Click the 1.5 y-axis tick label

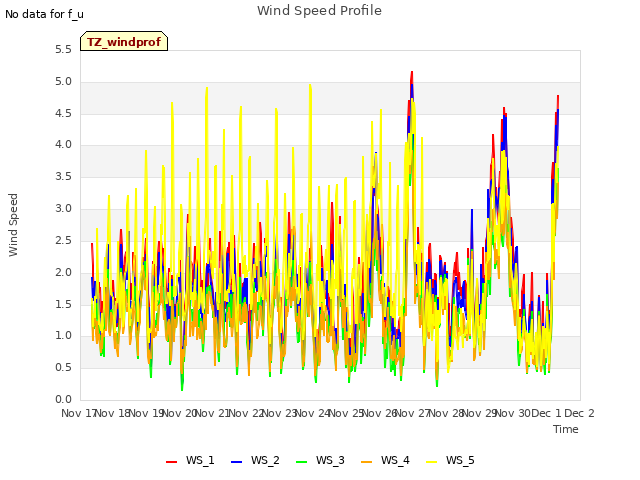pyautogui.click(x=63, y=304)
